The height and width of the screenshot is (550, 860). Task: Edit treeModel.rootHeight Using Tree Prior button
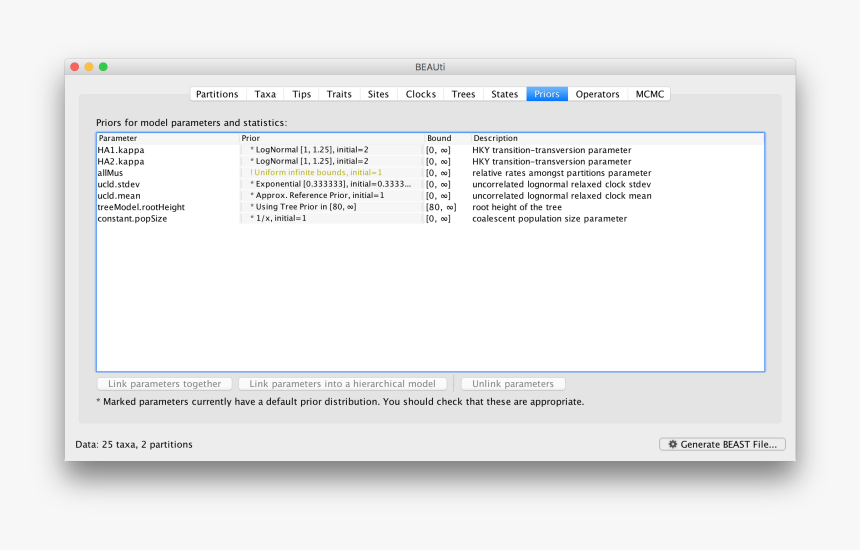pyautogui.click(x=331, y=207)
